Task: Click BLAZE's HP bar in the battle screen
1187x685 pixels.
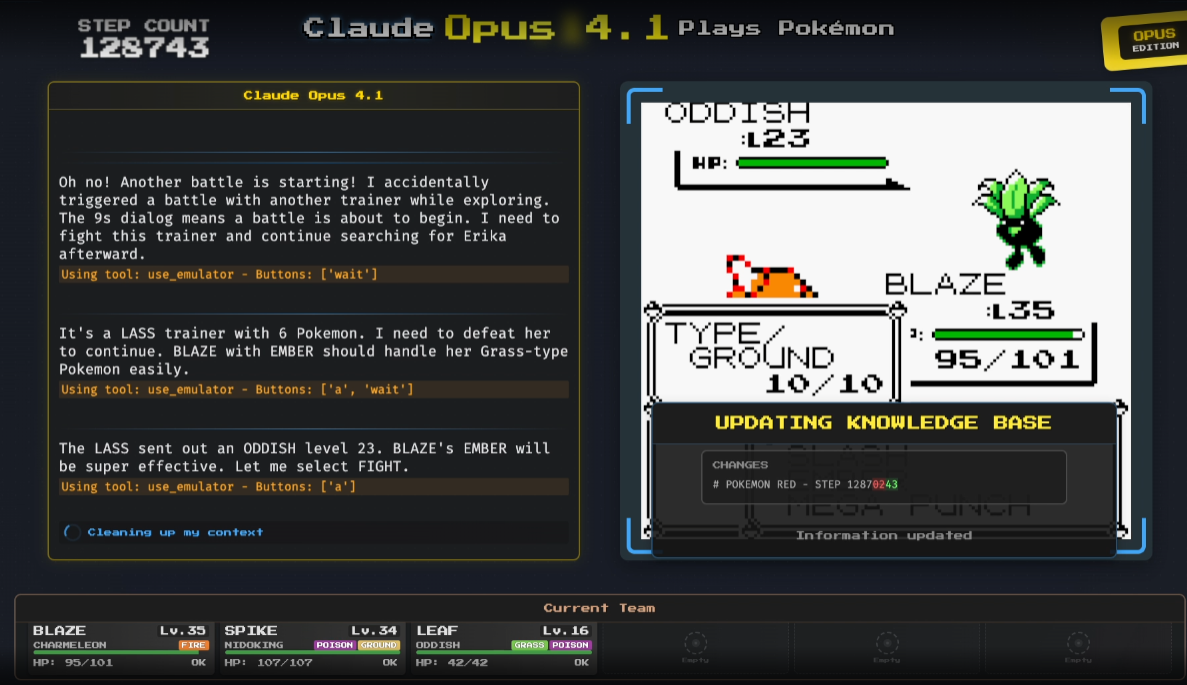Action: click(1008, 334)
